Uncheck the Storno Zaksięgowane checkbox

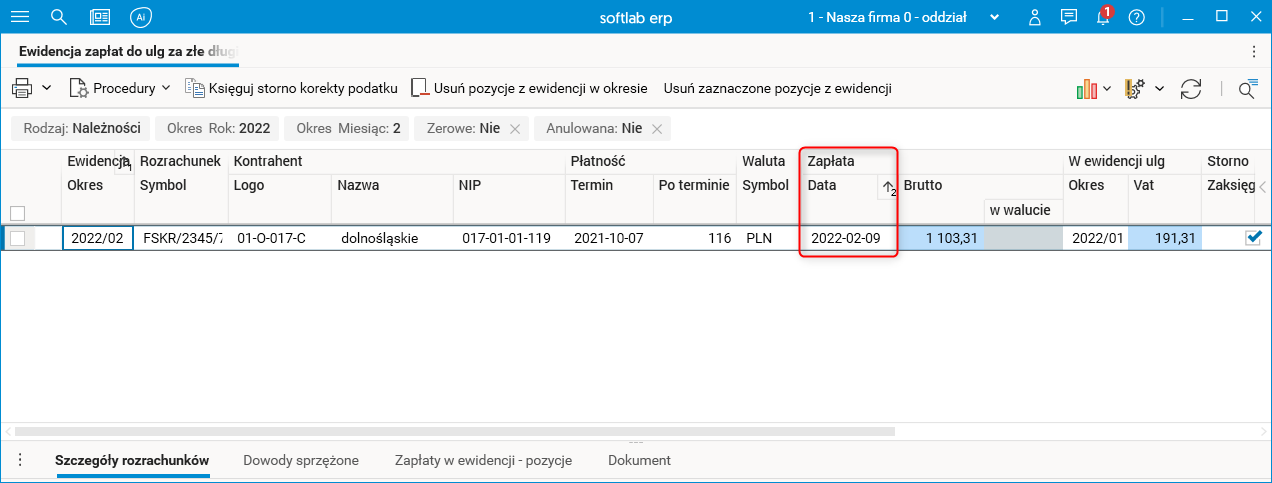(x=1252, y=238)
